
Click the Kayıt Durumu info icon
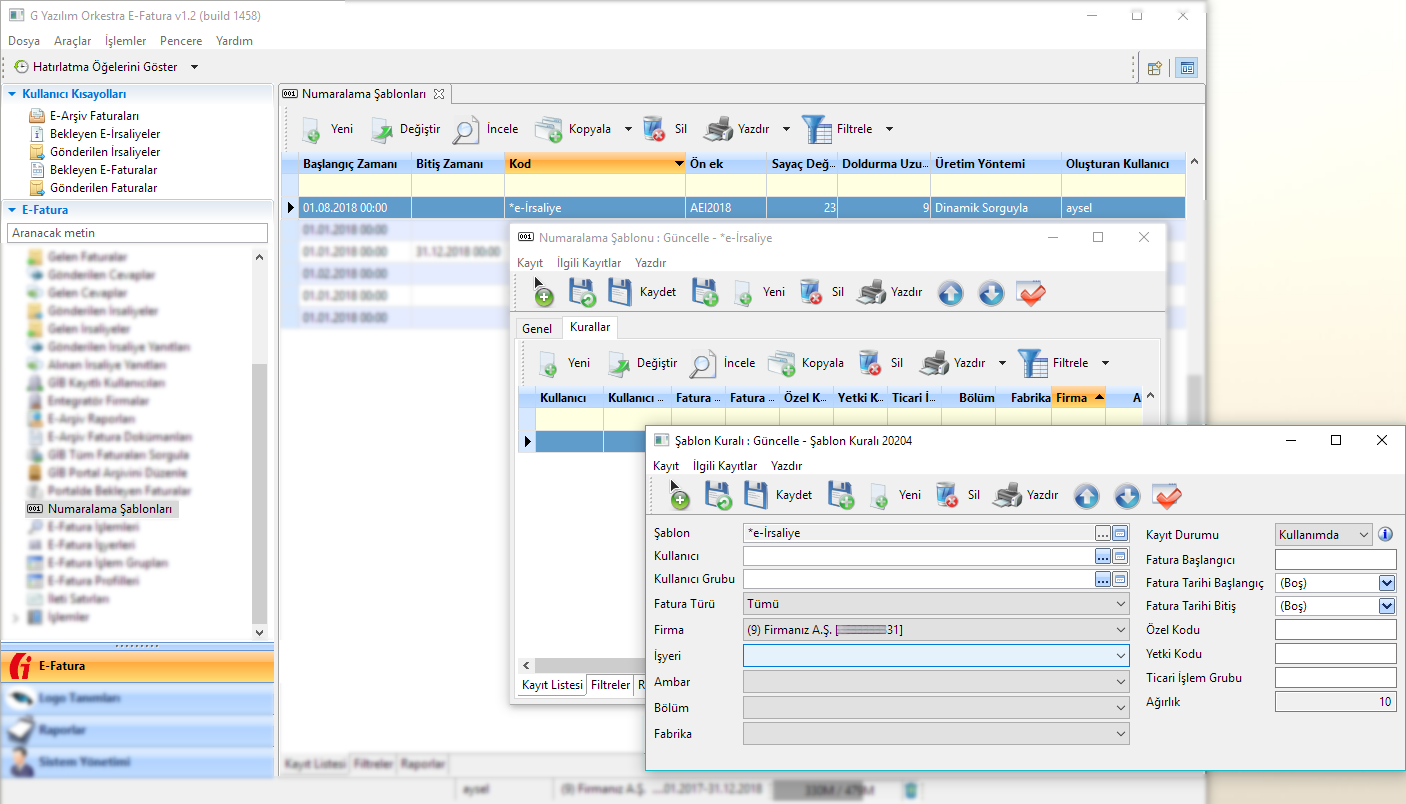1386,535
